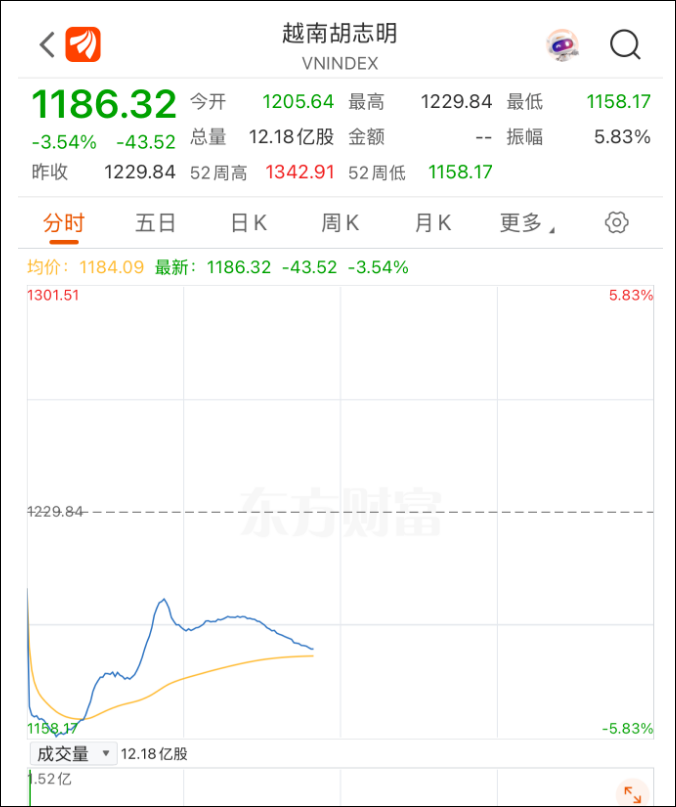676x807 pixels.
Task: Tap the back arrow at top left
Action: [46, 44]
